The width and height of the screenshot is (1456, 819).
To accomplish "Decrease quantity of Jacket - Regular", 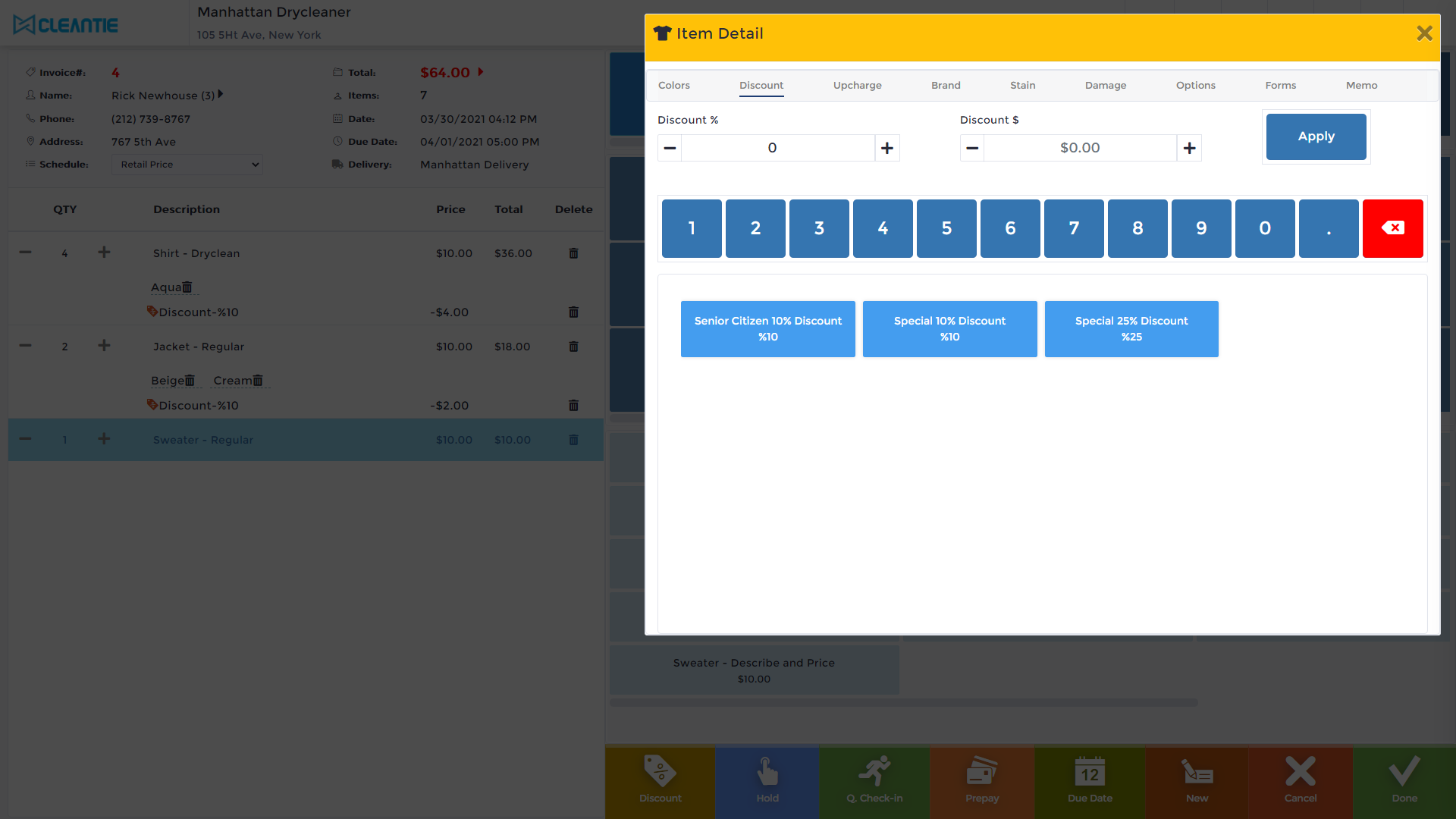I will [25, 346].
